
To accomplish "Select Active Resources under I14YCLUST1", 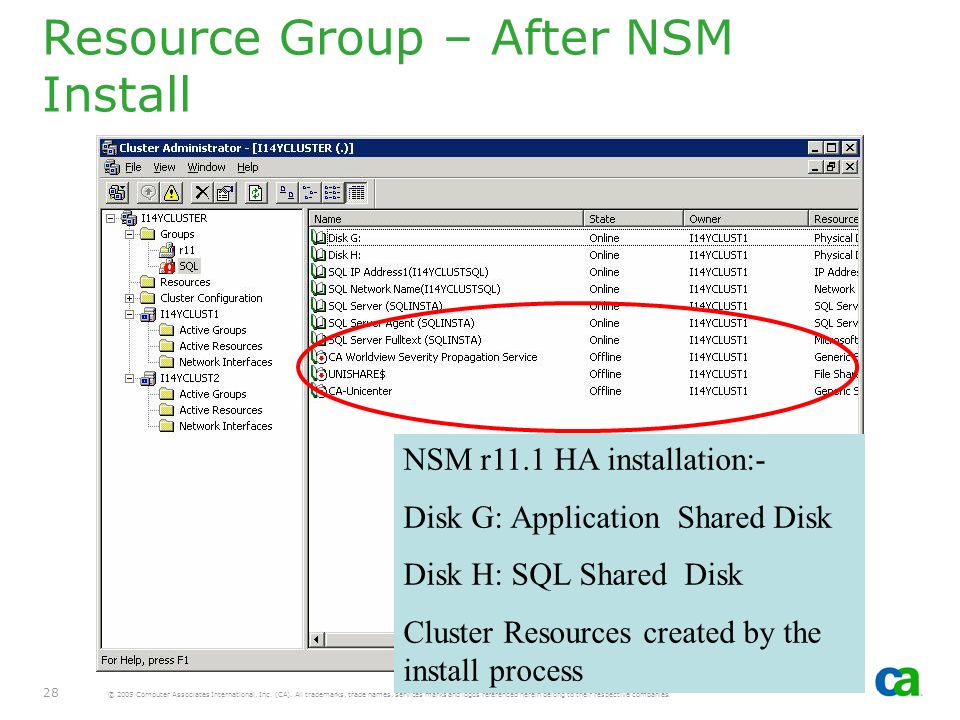I will [220, 346].
